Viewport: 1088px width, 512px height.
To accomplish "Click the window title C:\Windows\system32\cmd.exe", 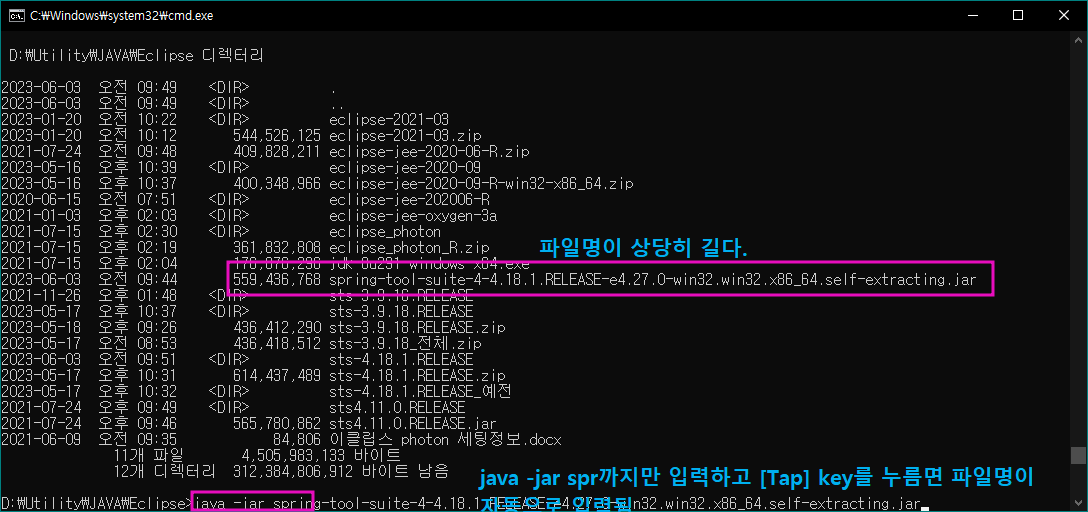I will point(121,15).
